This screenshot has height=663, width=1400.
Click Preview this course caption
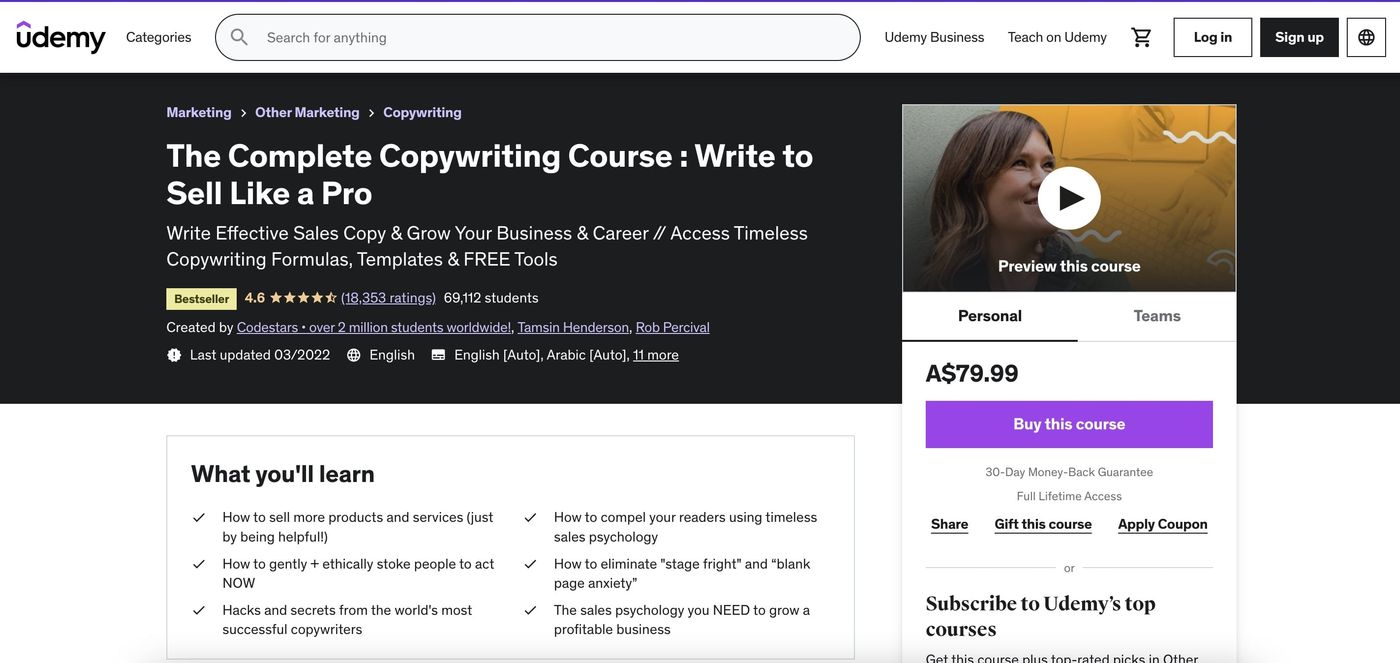pos(1069,266)
